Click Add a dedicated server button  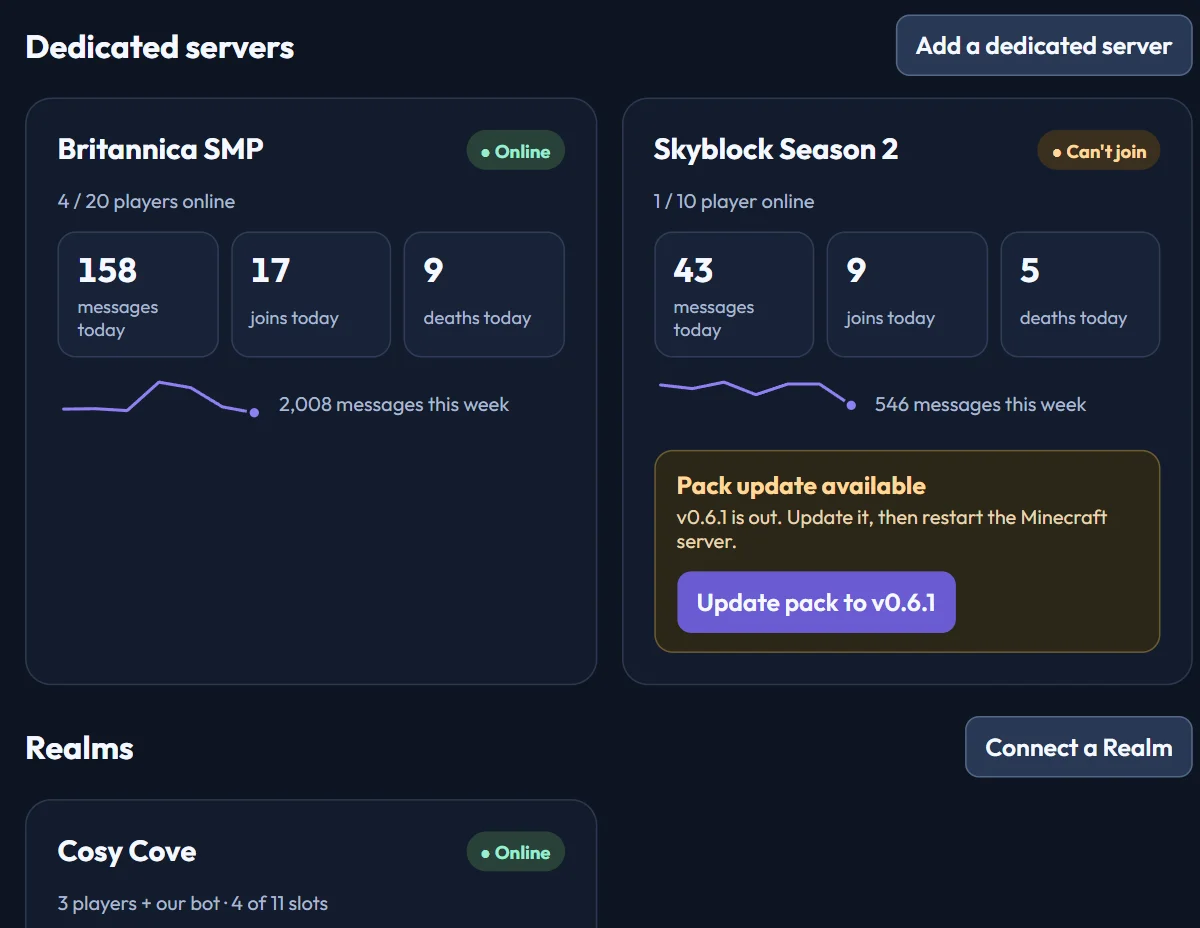[1044, 46]
